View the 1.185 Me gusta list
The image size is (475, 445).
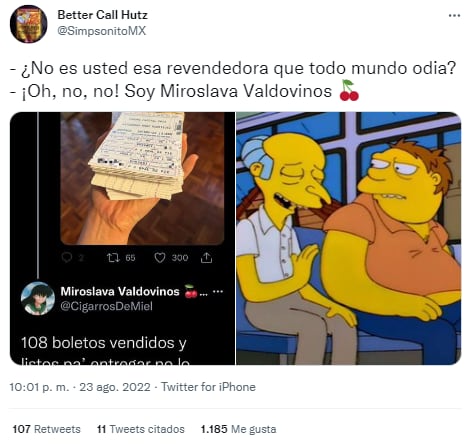coord(238,429)
